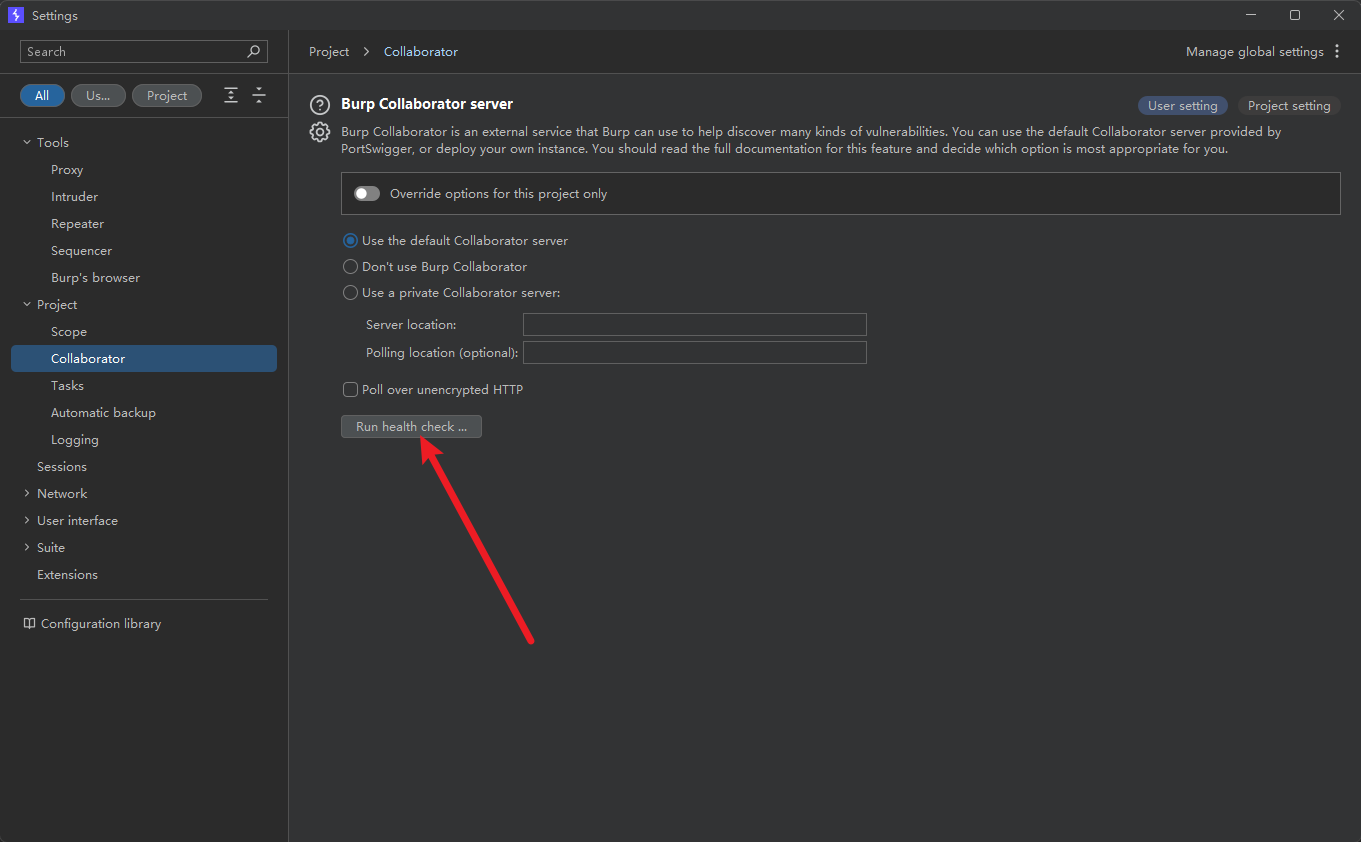Open Configuration library
The height and width of the screenshot is (842, 1361).
click(x=101, y=624)
